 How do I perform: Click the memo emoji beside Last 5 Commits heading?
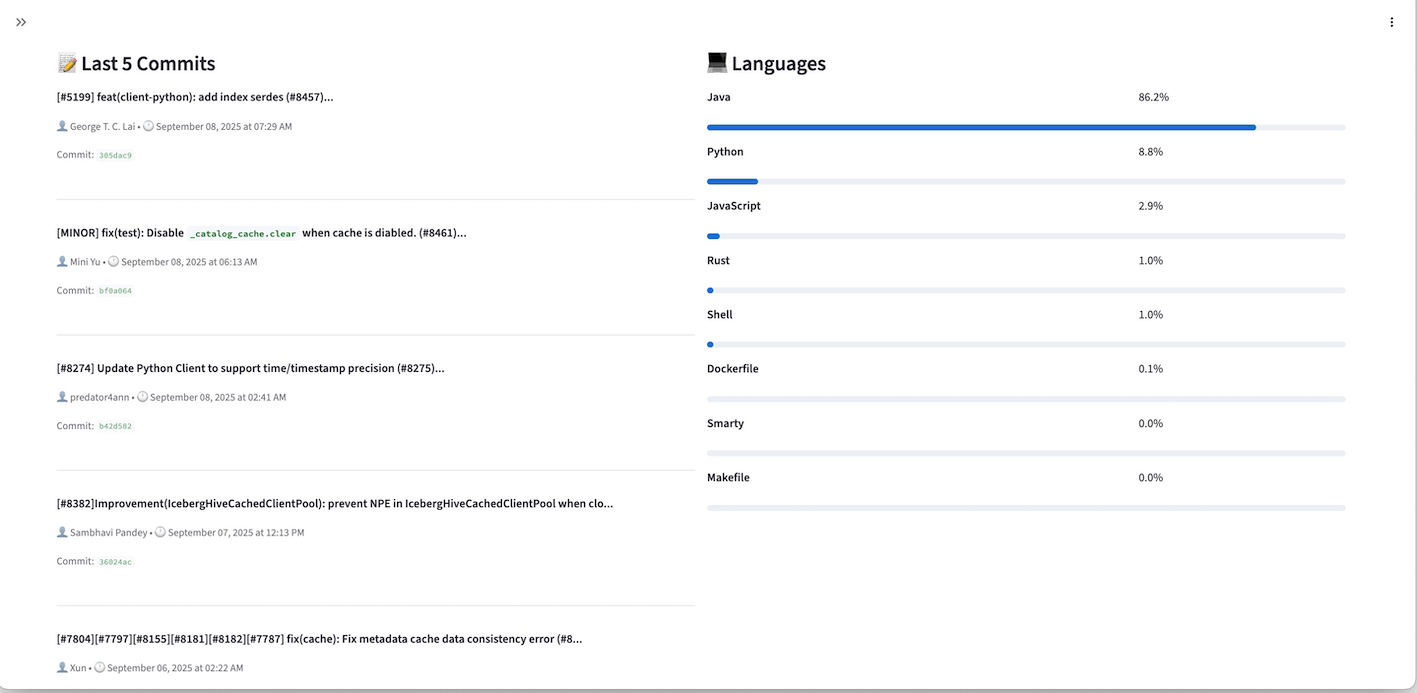[x=67, y=62]
